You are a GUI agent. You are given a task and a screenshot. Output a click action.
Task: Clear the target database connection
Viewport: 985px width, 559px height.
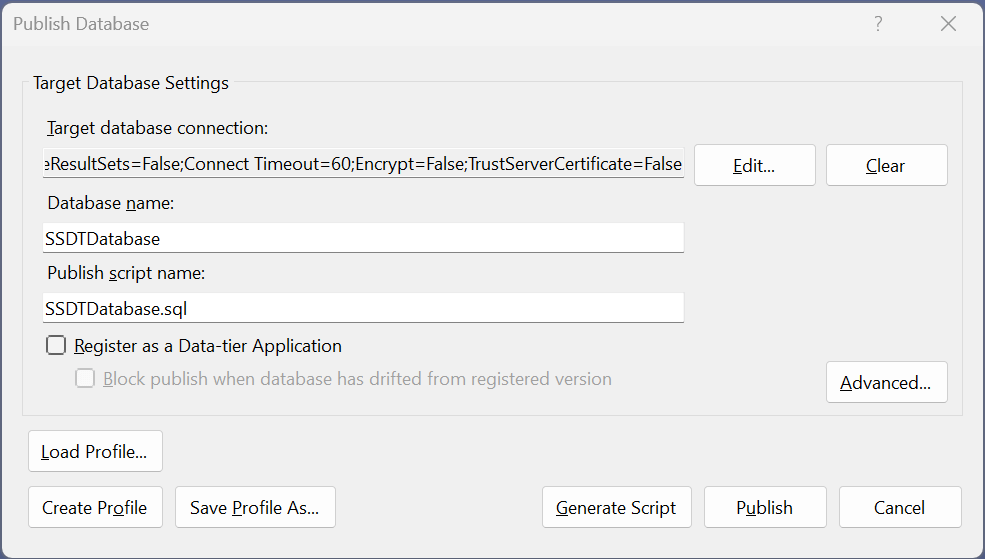click(x=886, y=166)
